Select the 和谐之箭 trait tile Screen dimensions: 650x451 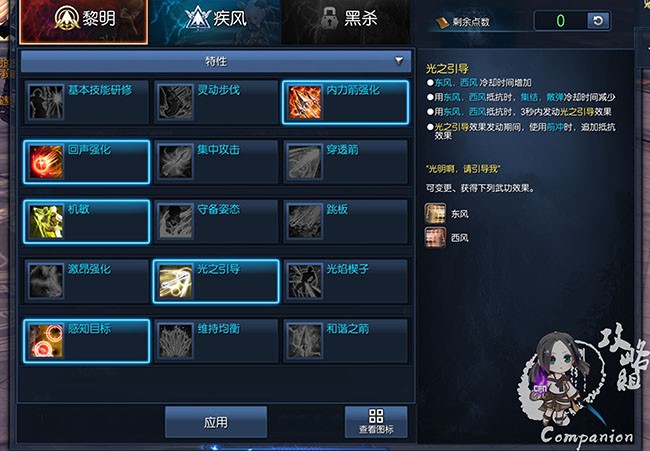[346, 341]
